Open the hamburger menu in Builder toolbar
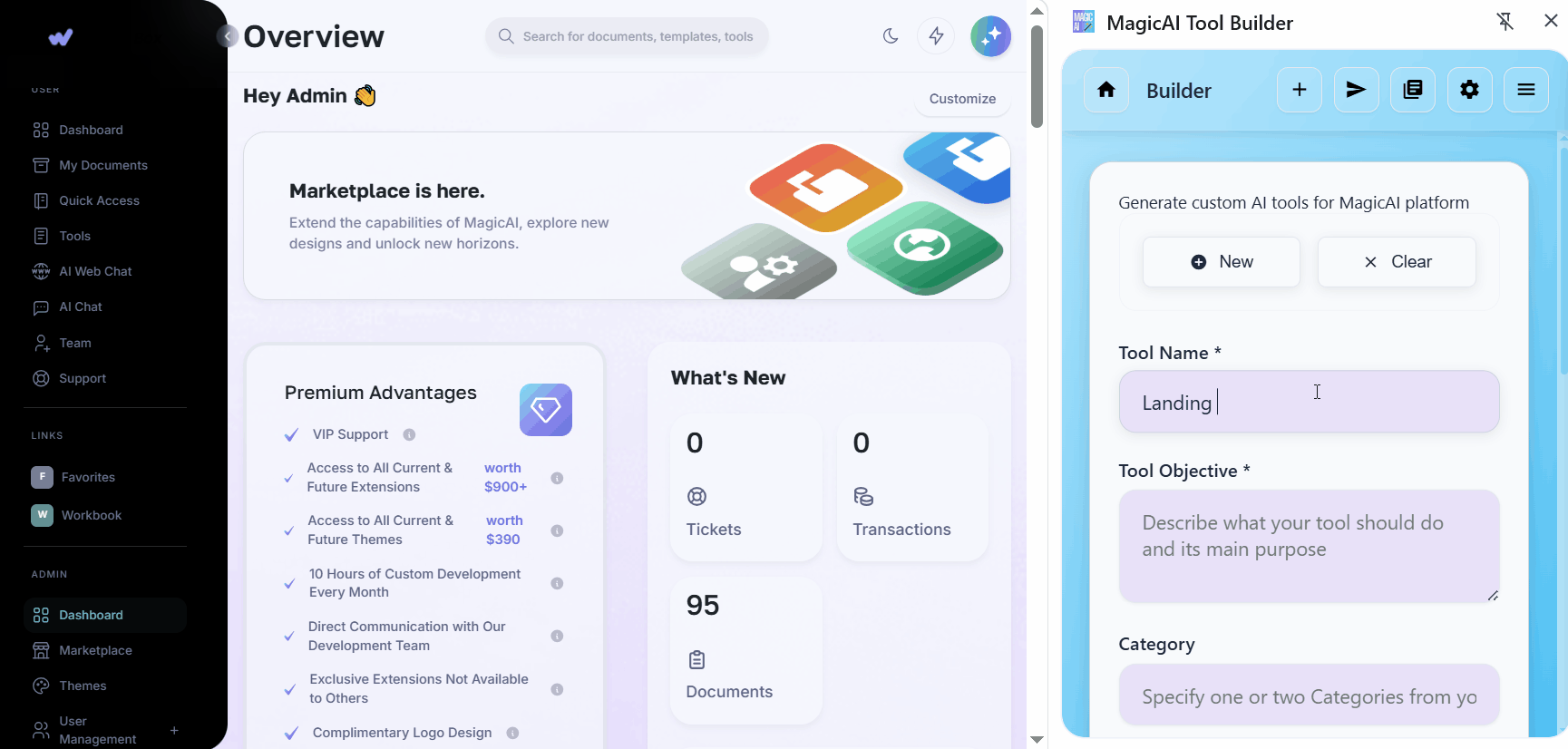The height and width of the screenshot is (749, 1568). (1526, 90)
